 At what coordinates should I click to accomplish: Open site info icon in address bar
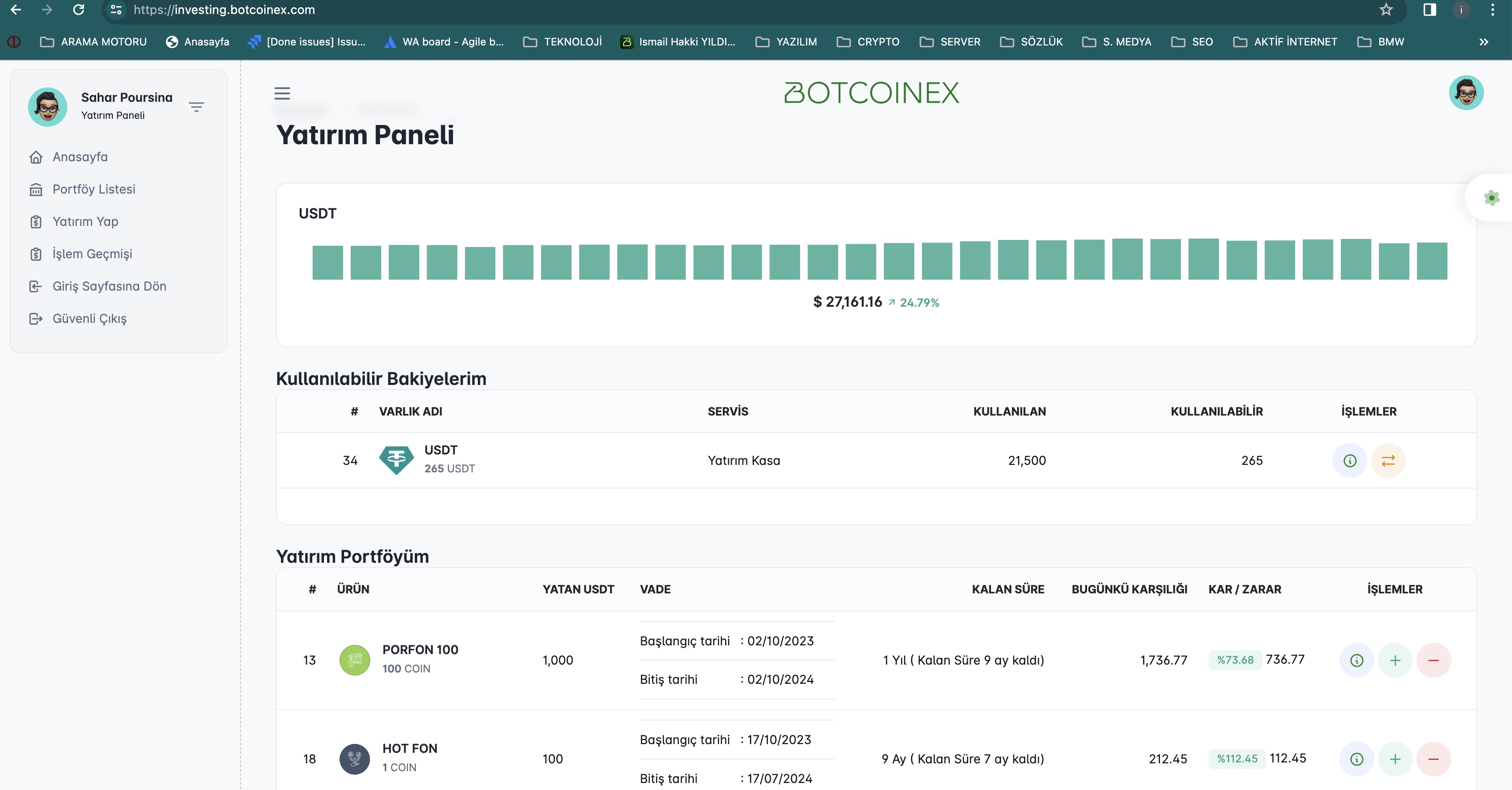point(116,10)
